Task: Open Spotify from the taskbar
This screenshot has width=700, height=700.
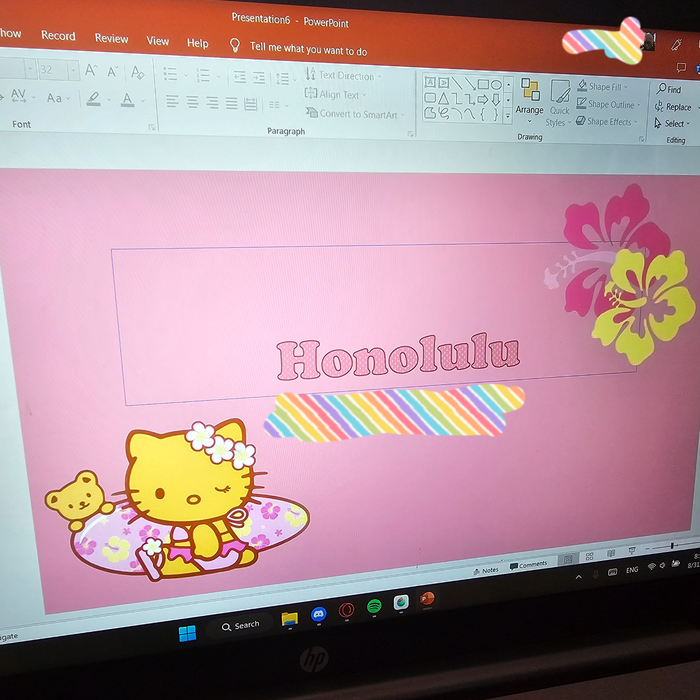Action: point(374,607)
